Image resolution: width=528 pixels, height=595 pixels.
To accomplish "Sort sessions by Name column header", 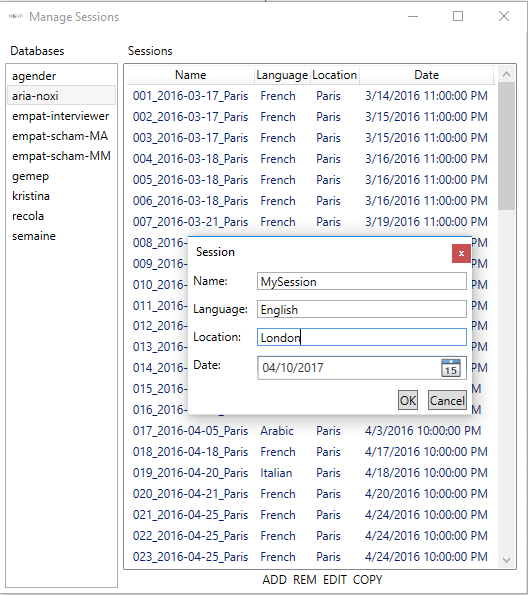I will (191, 75).
